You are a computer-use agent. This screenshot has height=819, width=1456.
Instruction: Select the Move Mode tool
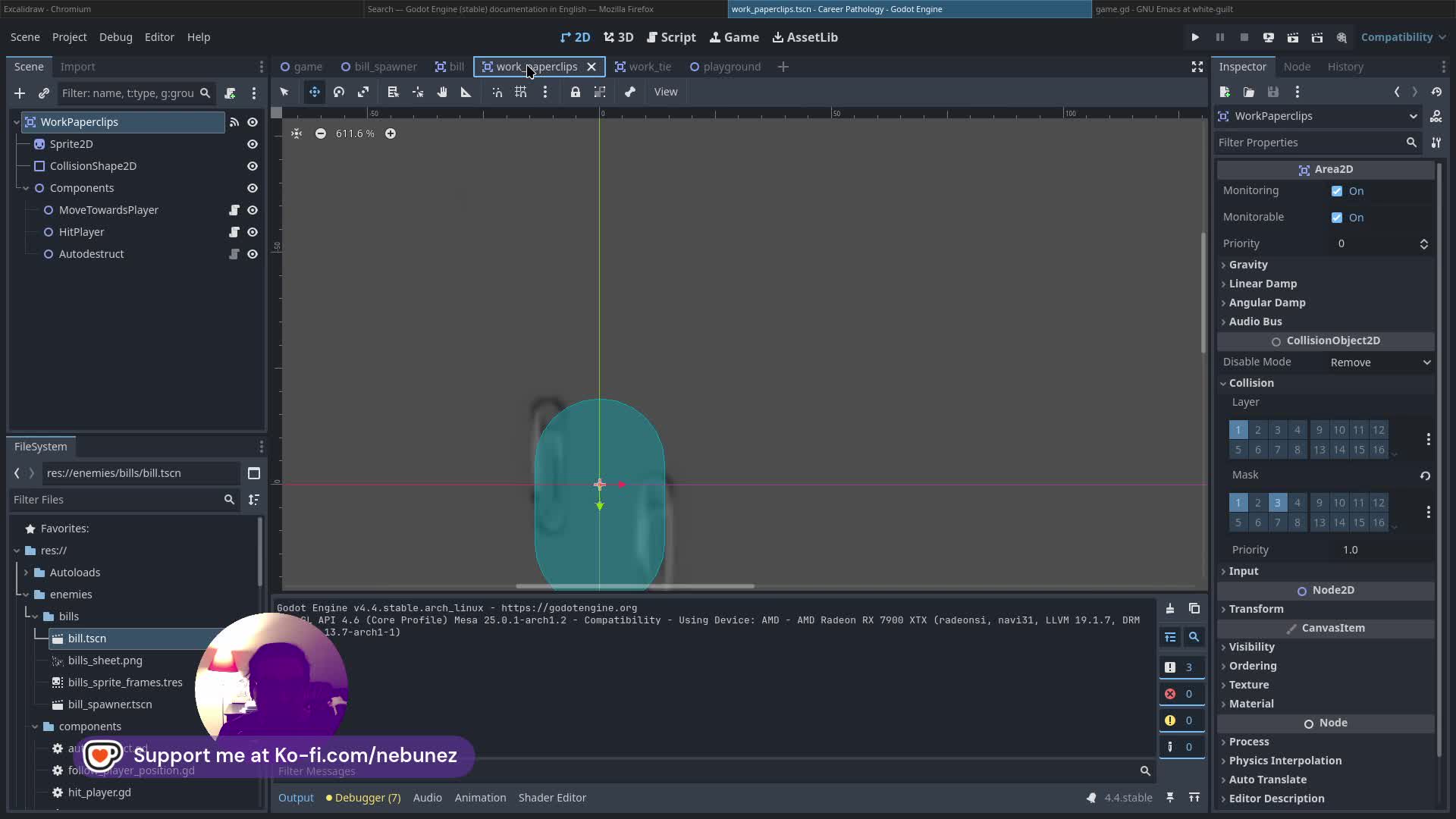coord(314,92)
